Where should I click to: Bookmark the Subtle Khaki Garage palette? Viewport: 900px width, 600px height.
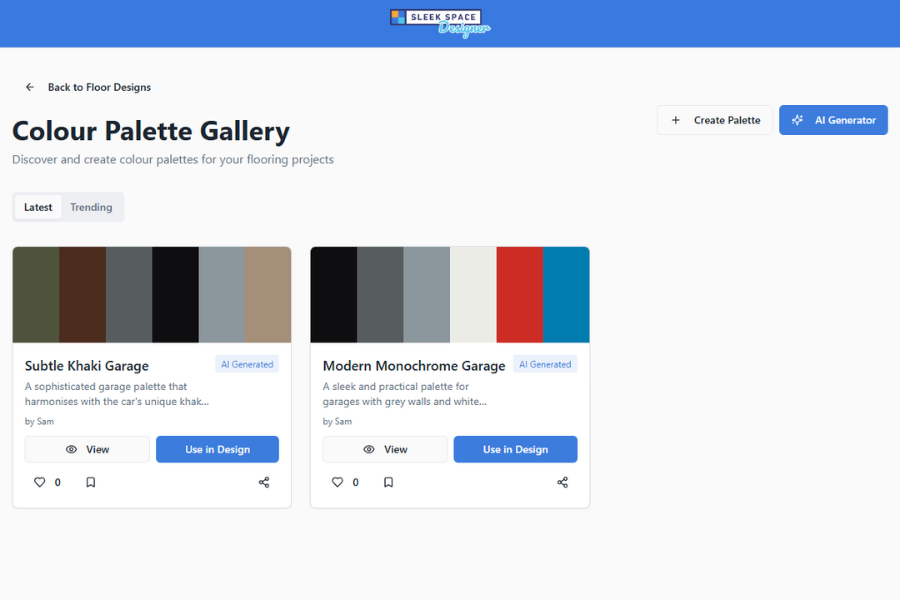pos(90,482)
